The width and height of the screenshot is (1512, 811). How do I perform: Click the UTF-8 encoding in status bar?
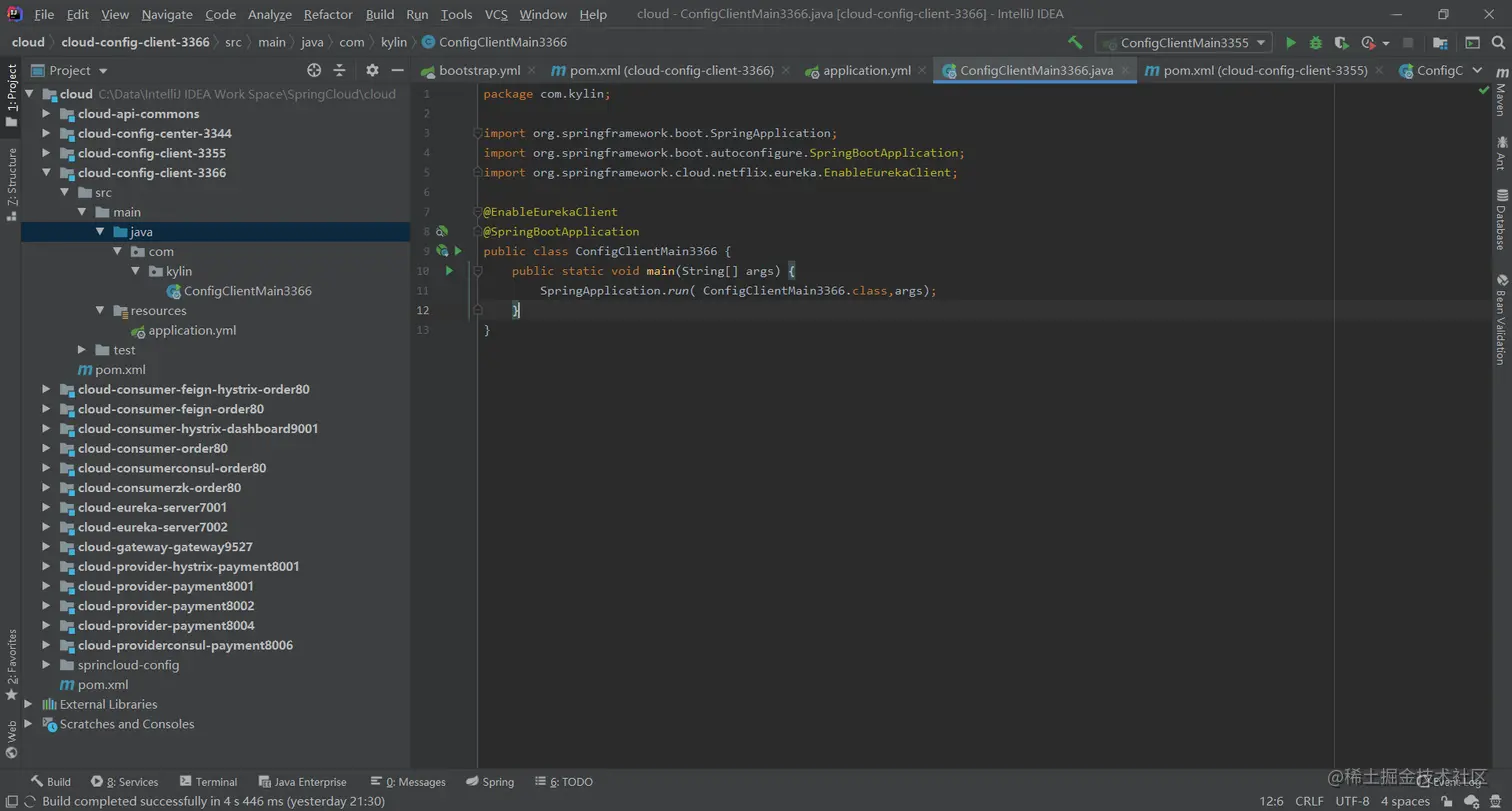coord(1352,801)
